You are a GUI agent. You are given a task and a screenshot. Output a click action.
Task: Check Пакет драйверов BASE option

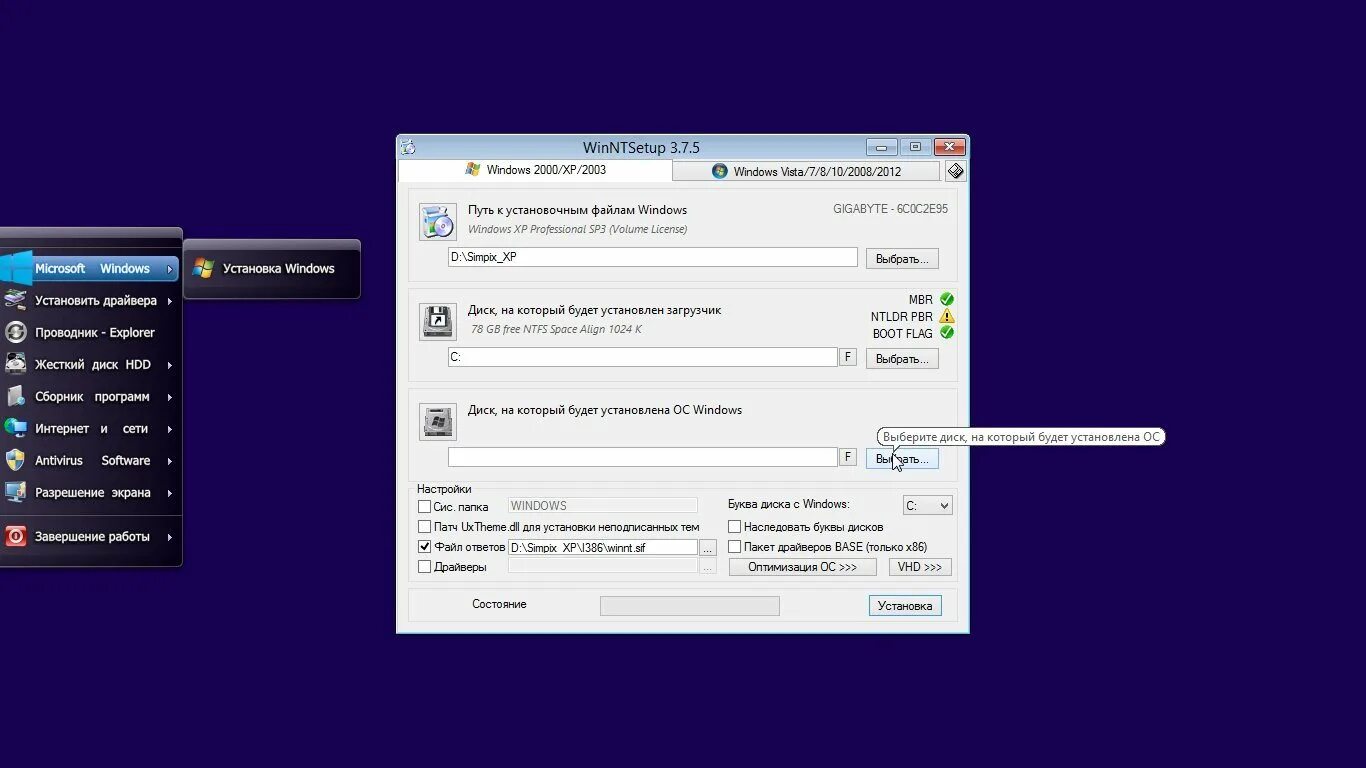[734, 547]
